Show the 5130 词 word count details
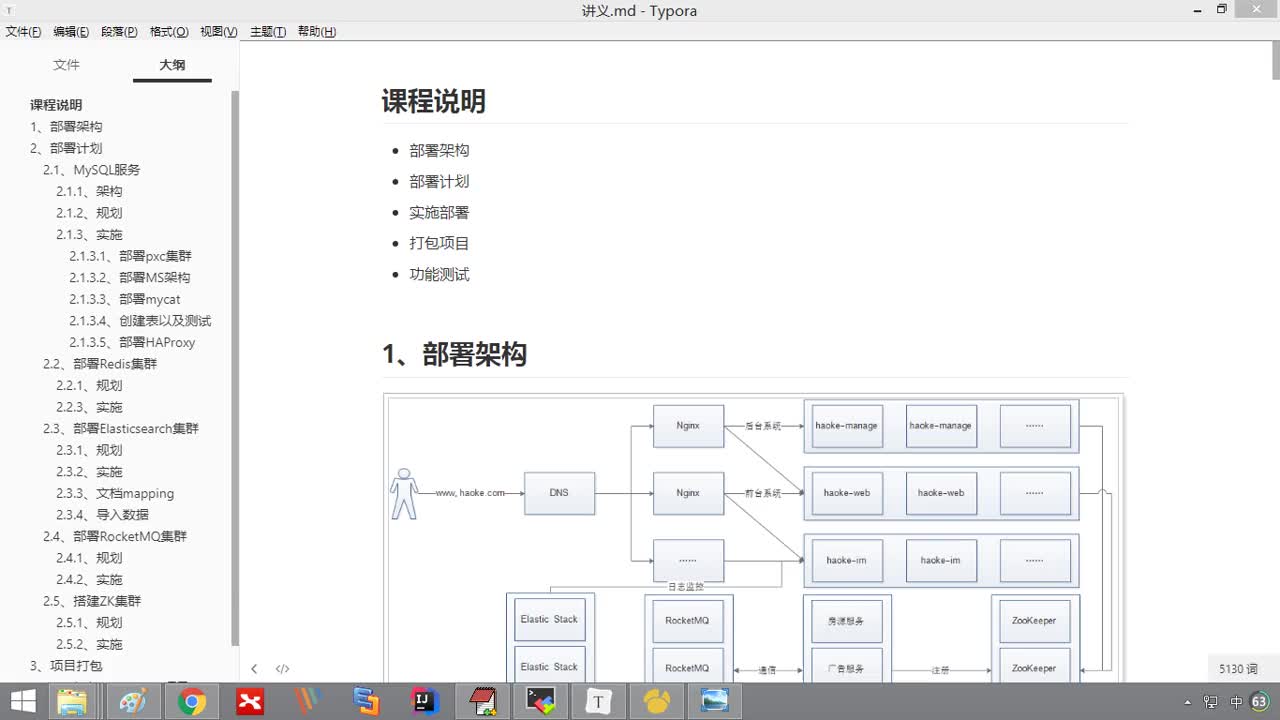This screenshot has height=720, width=1280. 1238,669
